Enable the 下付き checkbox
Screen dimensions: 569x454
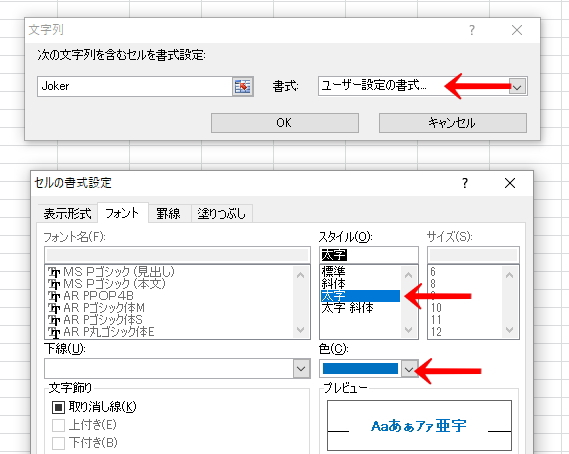point(58,443)
